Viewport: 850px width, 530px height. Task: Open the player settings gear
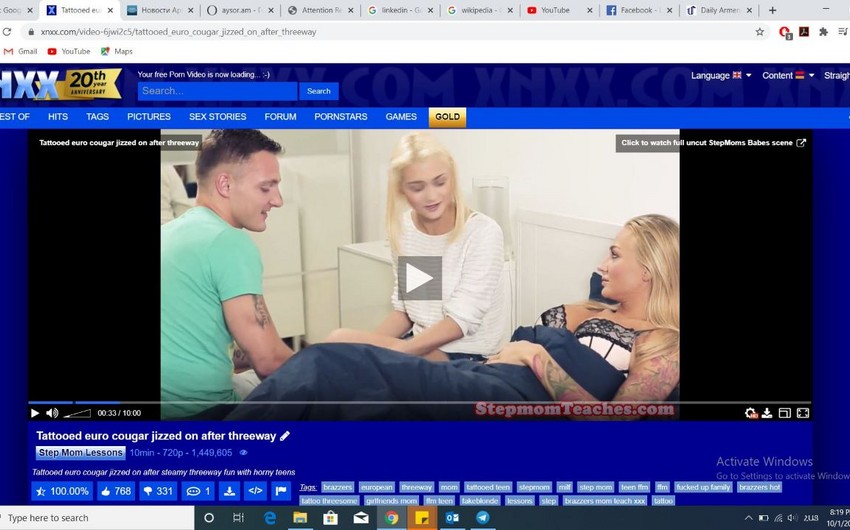click(751, 413)
